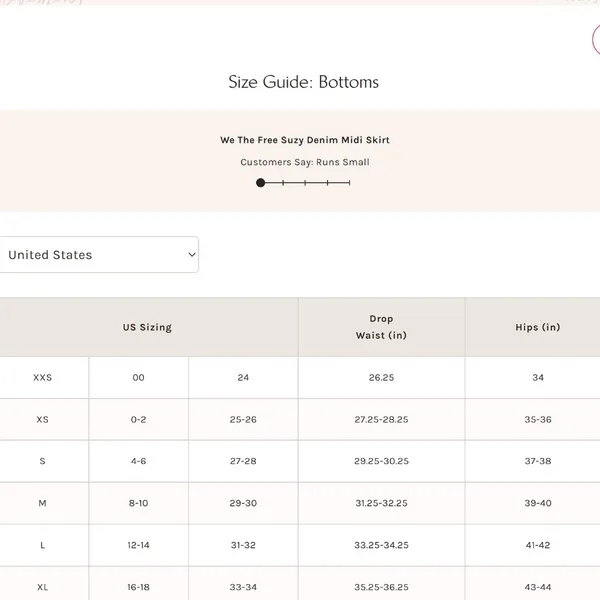Select the L size cell
600x600 pixels.
(x=42, y=545)
